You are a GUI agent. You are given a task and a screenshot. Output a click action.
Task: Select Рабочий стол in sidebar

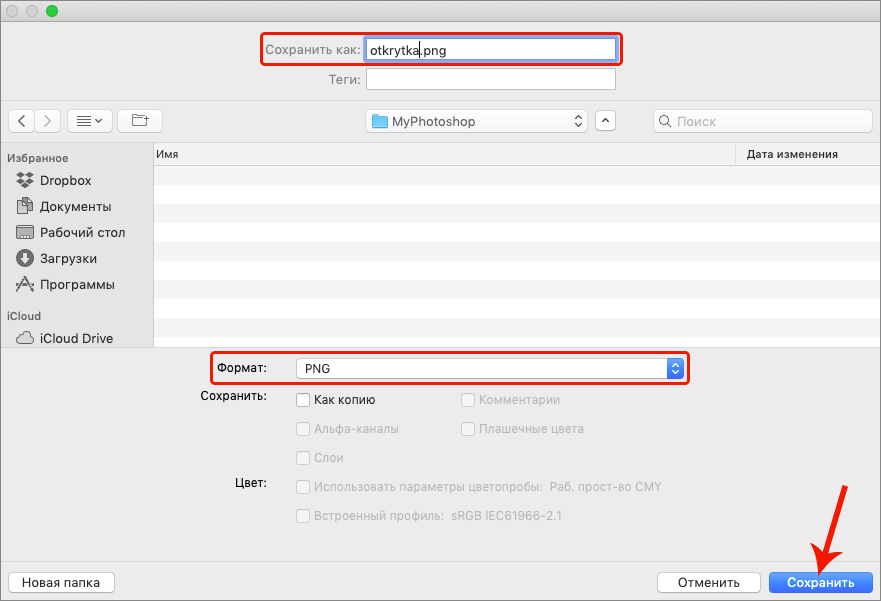point(82,233)
